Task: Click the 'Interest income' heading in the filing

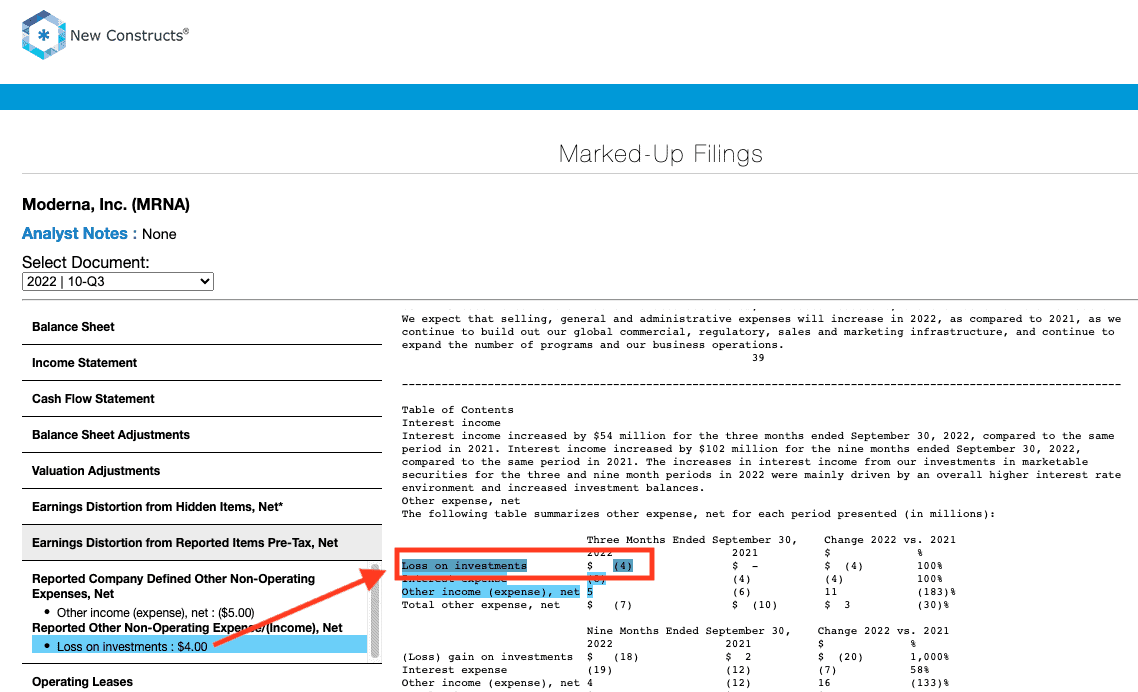Action: (451, 423)
